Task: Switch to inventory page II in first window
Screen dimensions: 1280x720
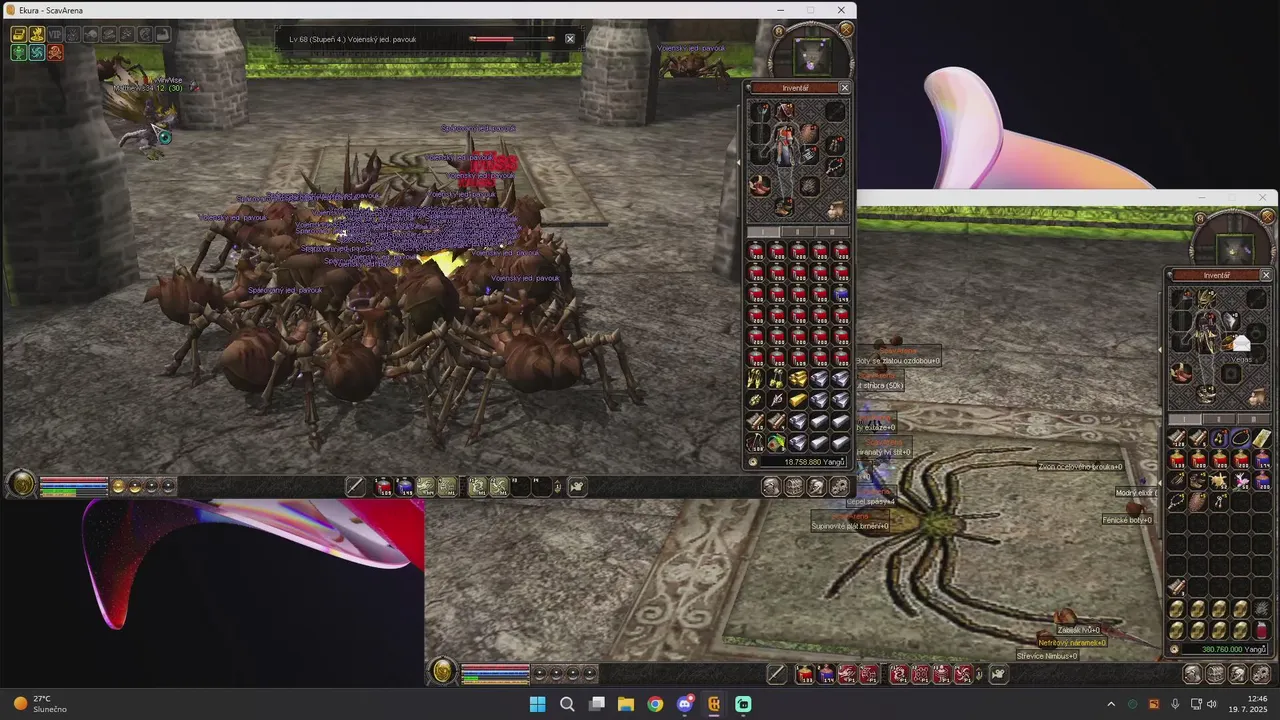Action: point(798,232)
